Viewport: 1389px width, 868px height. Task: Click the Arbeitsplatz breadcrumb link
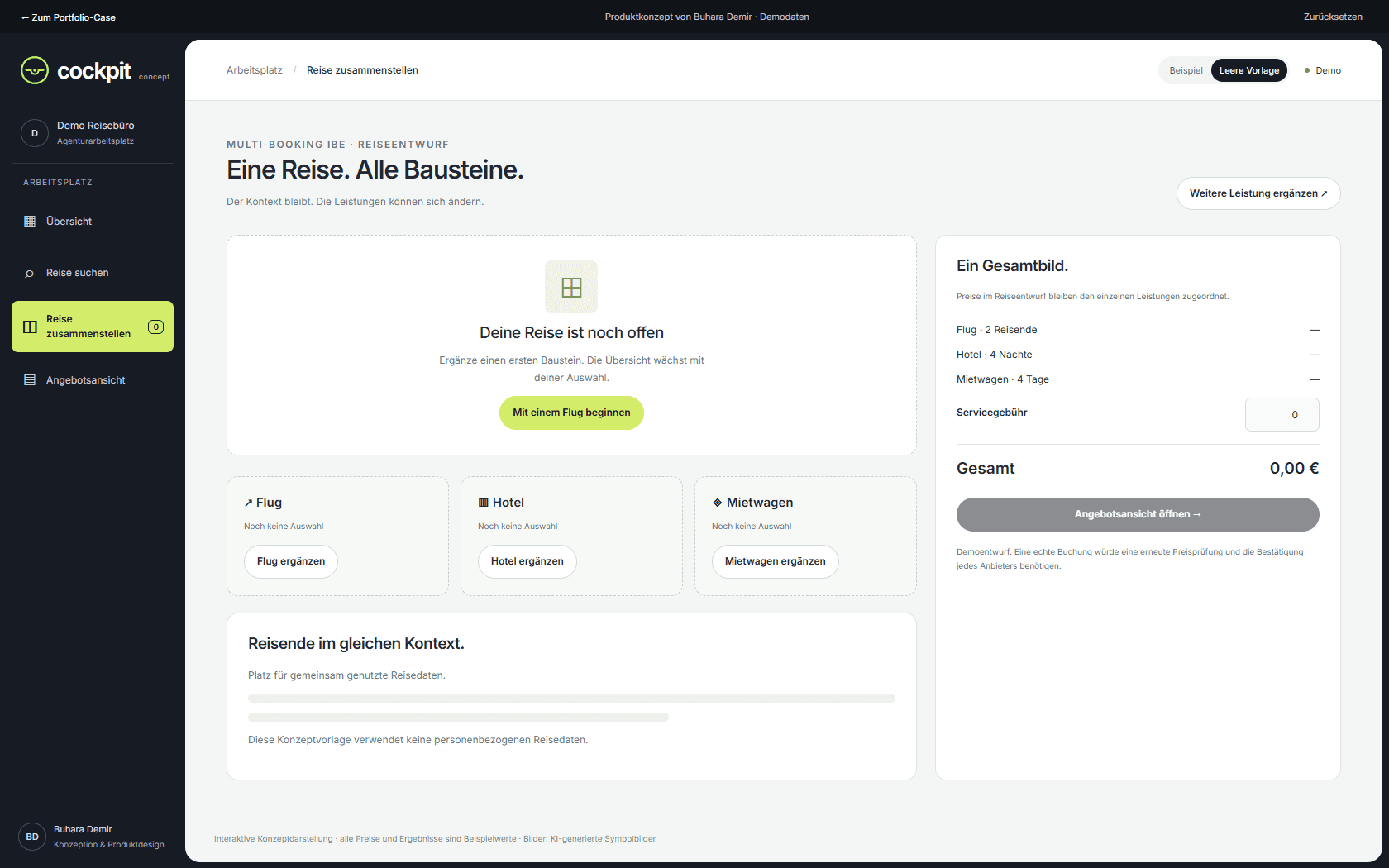click(255, 70)
